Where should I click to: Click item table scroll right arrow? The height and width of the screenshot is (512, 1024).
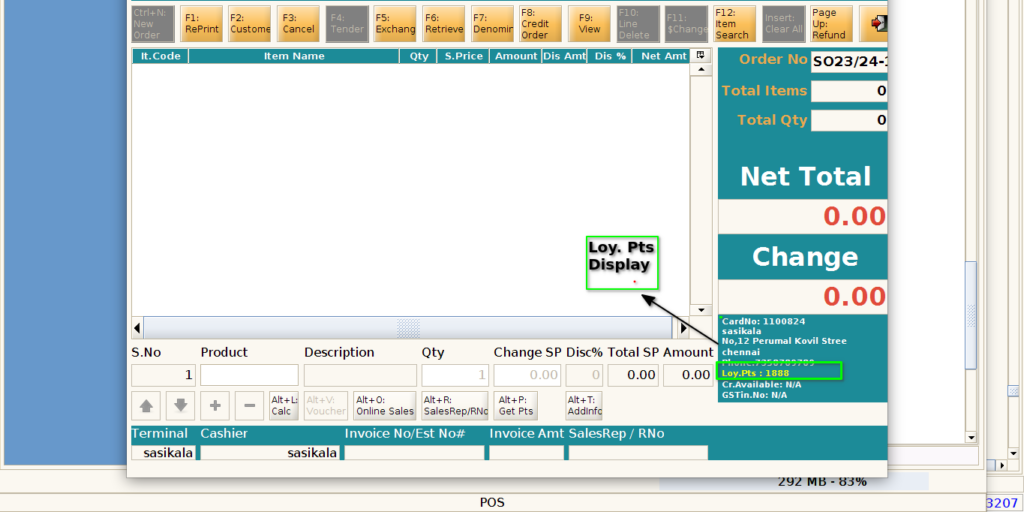(683, 327)
